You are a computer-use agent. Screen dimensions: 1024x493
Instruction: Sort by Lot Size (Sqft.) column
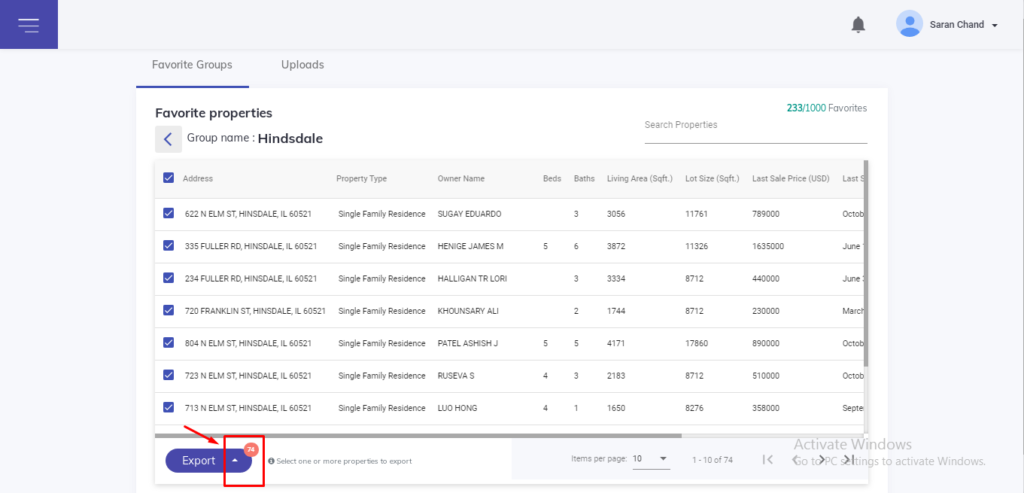[712, 178]
